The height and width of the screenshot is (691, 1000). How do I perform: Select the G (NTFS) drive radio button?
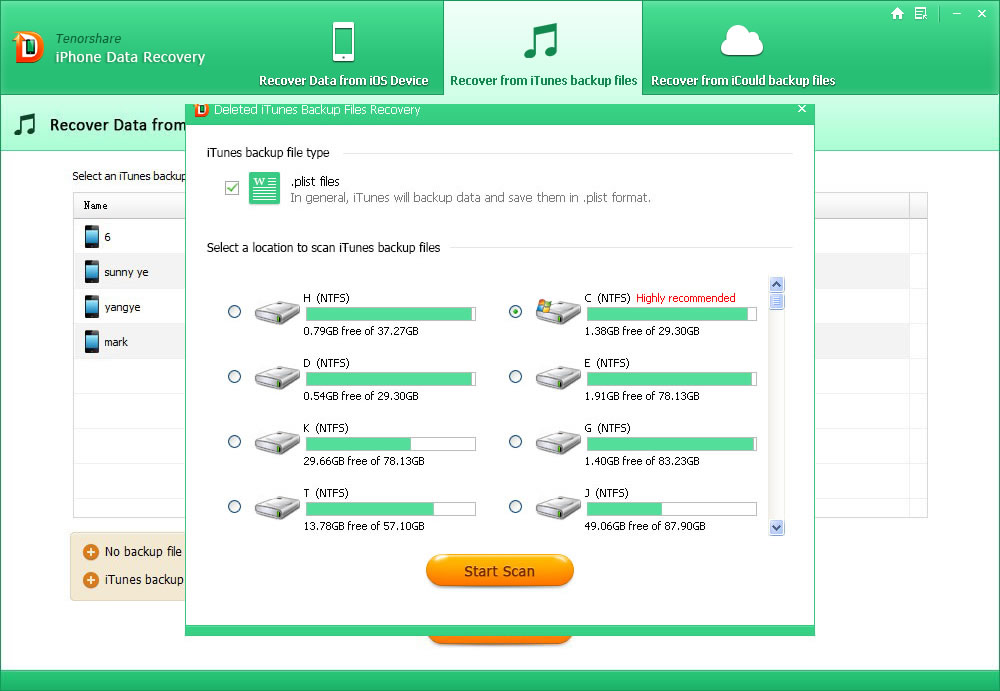click(x=515, y=442)
